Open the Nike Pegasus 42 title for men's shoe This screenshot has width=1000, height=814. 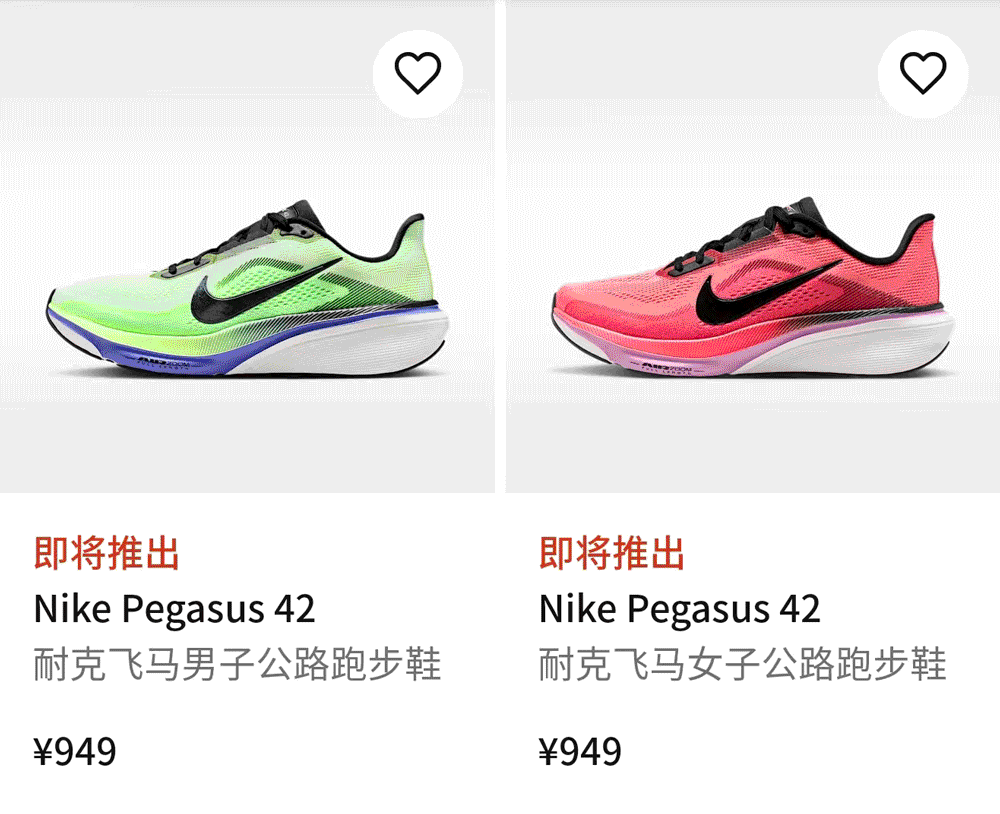pyautogui.click(x=174, y=609)
